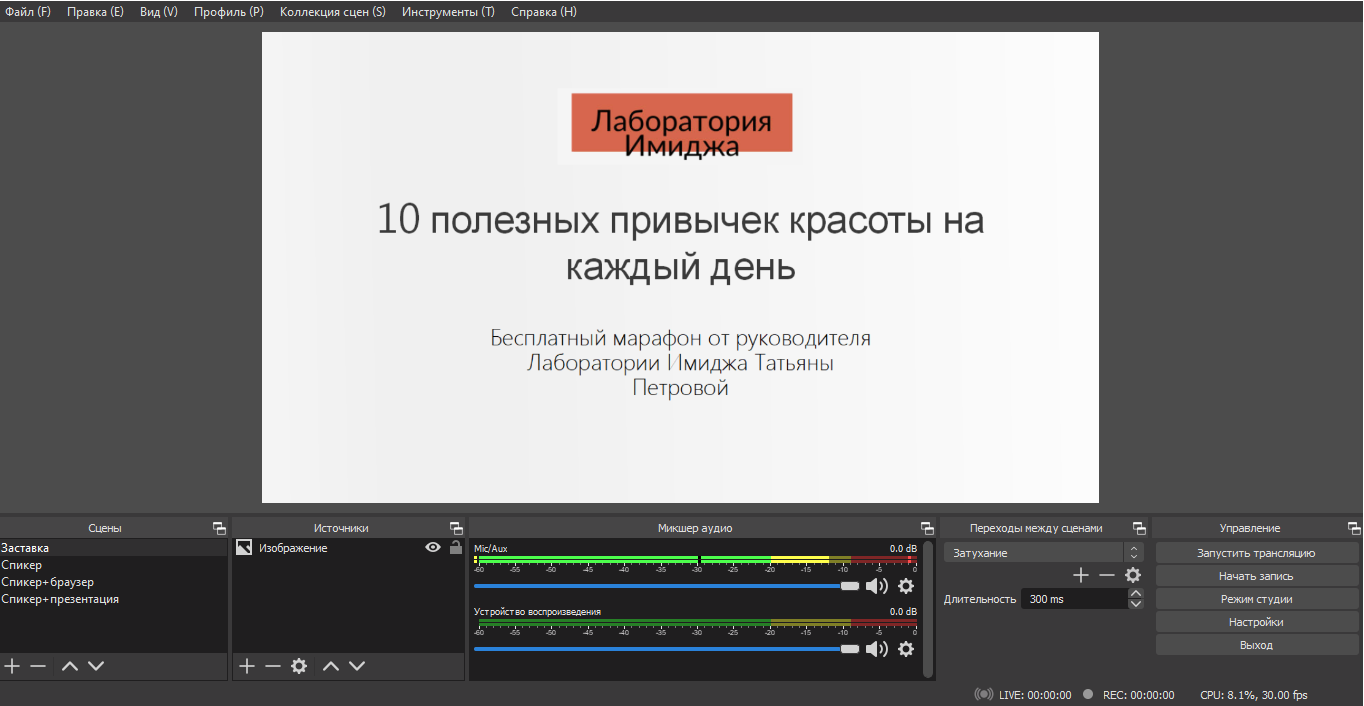Toggle lock on Изображение source

pyautogui.click(x=456, y=548)
